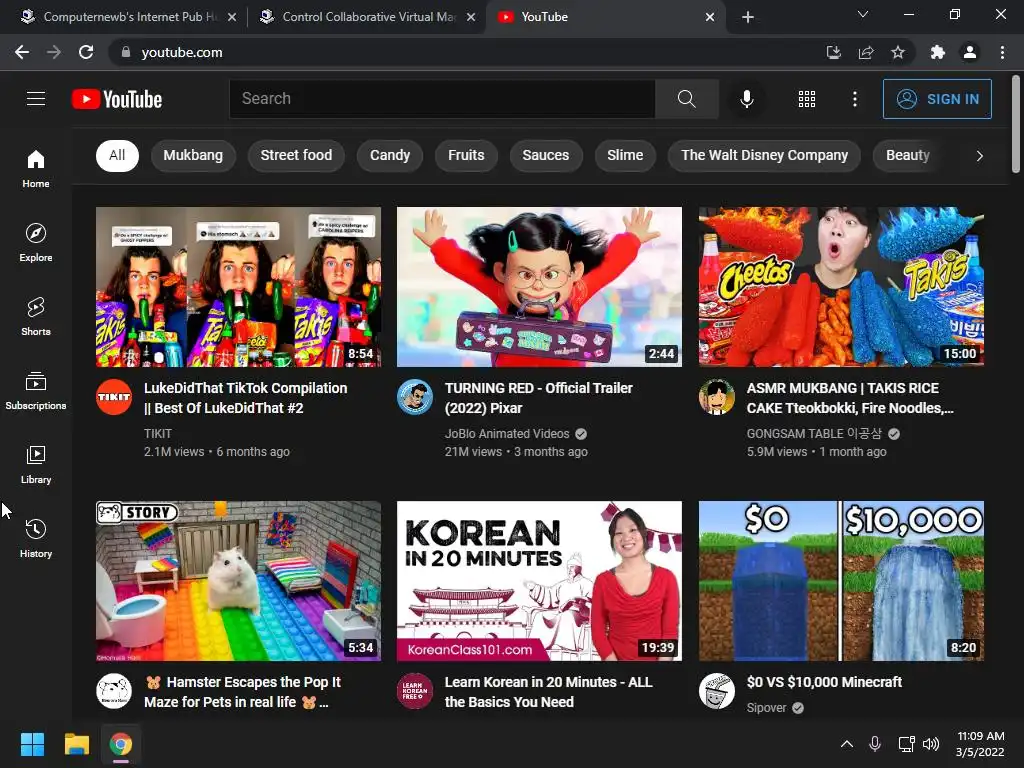This screenshot has height=768, width=1024.
Task: Select the Sauces filter chip
Action: click(546, 155)
